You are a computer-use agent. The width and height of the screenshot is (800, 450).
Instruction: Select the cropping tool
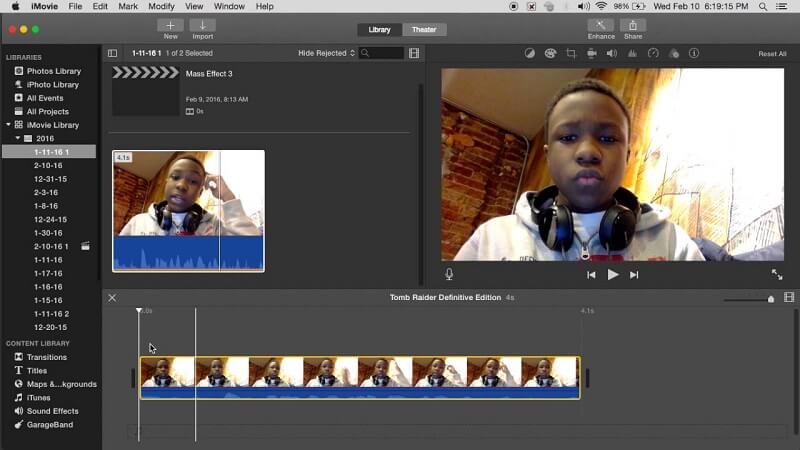pyautogui.click(x=571, y=53)
